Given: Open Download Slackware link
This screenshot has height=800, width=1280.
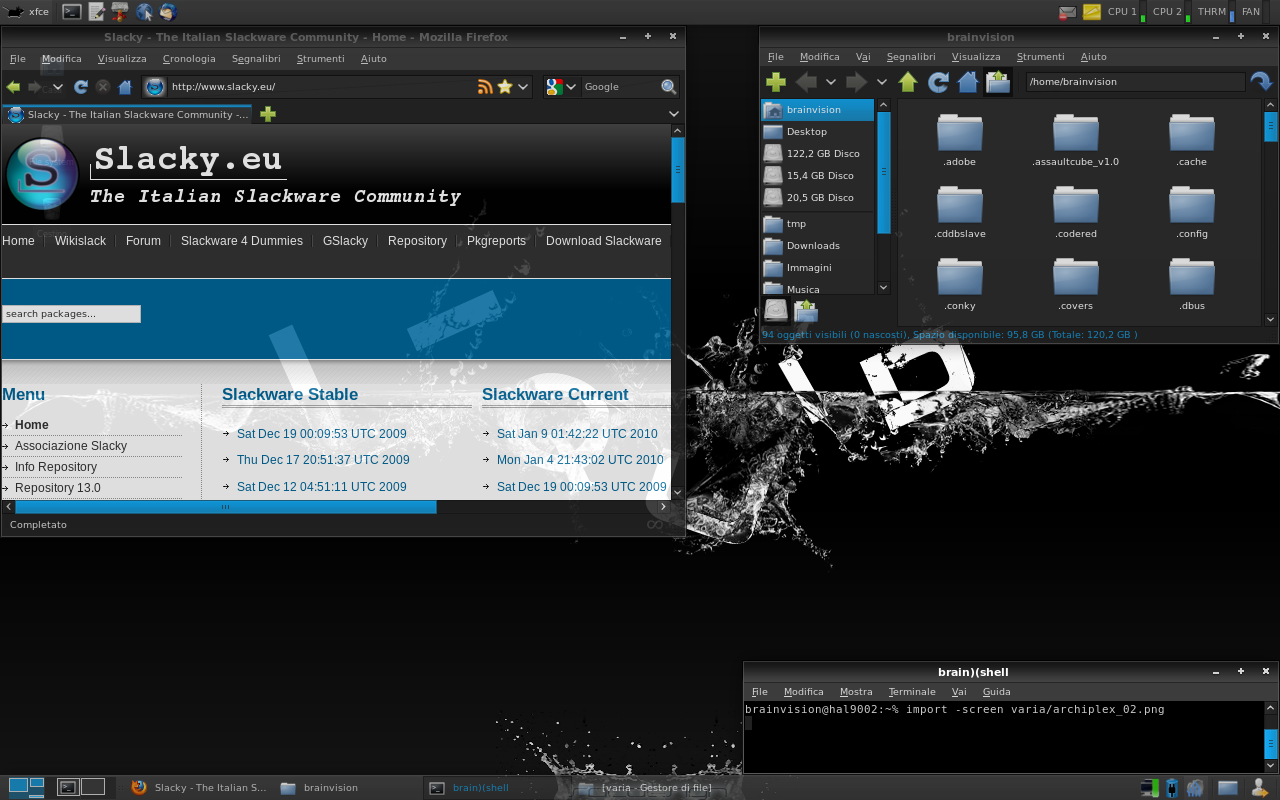Looking at the screenshot, I should click(604, 241).
